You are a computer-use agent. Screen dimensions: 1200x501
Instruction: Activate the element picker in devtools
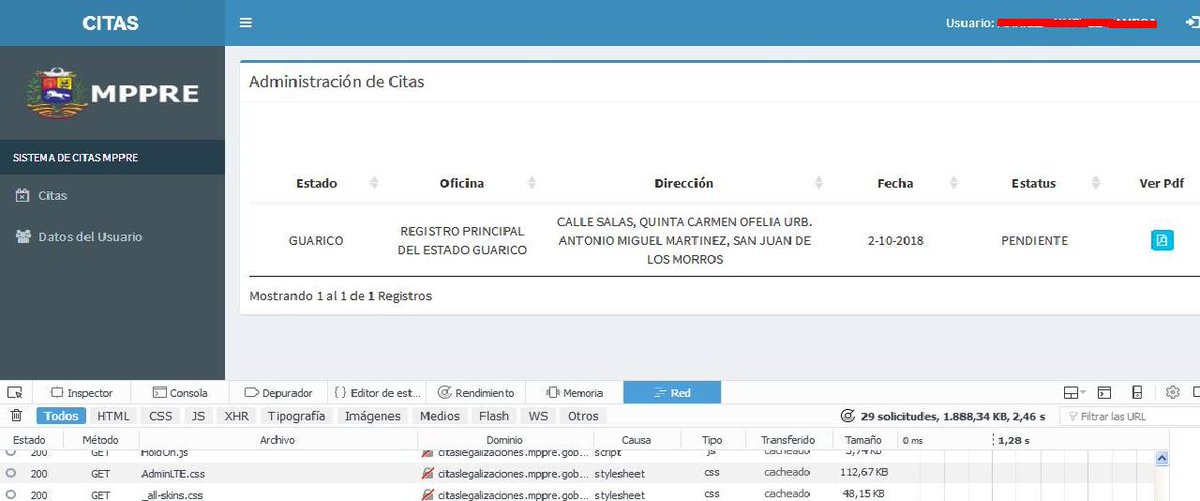[x=14, y=392]
